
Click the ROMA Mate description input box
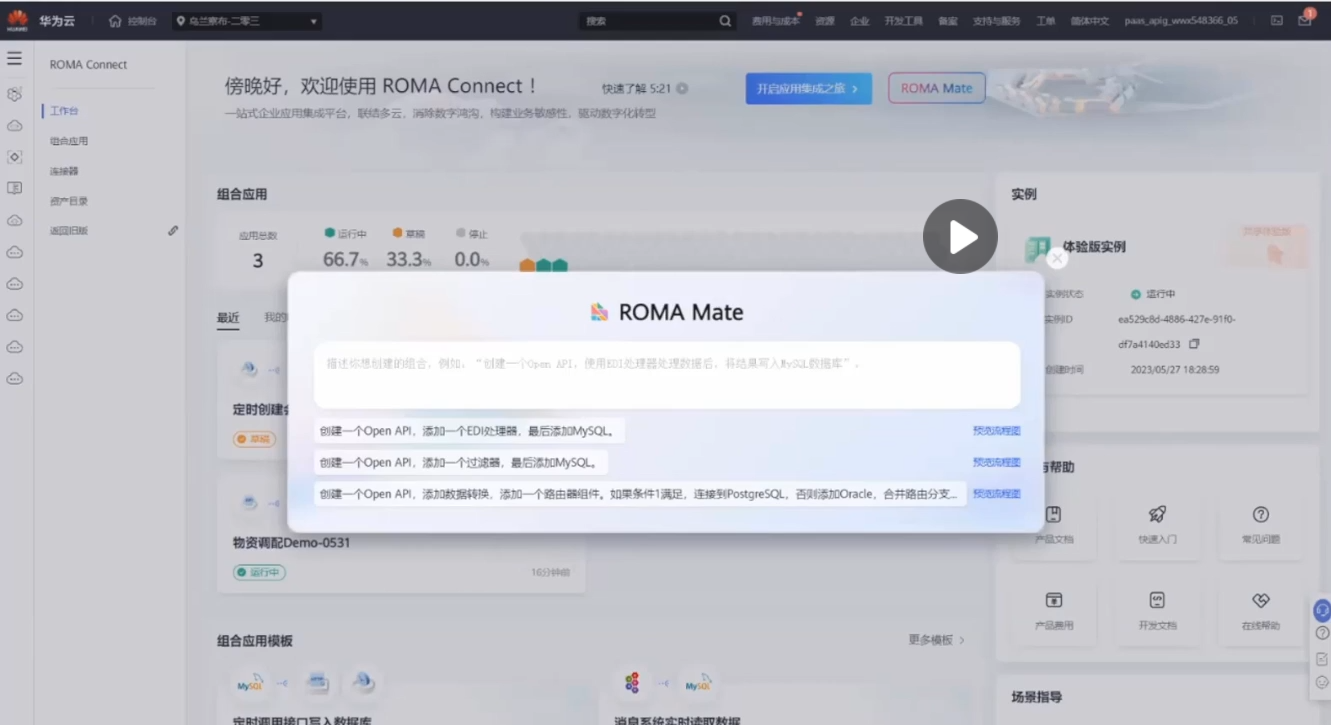(667, 375)
